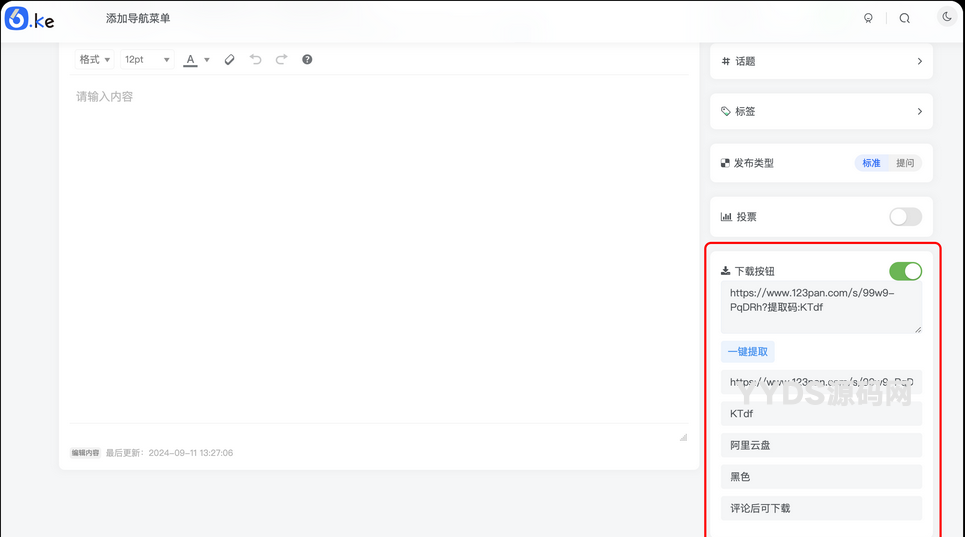Open the 添加导航菜单 menu item
Viewport: 965px width, 537px height.
[x=138, y=19]
